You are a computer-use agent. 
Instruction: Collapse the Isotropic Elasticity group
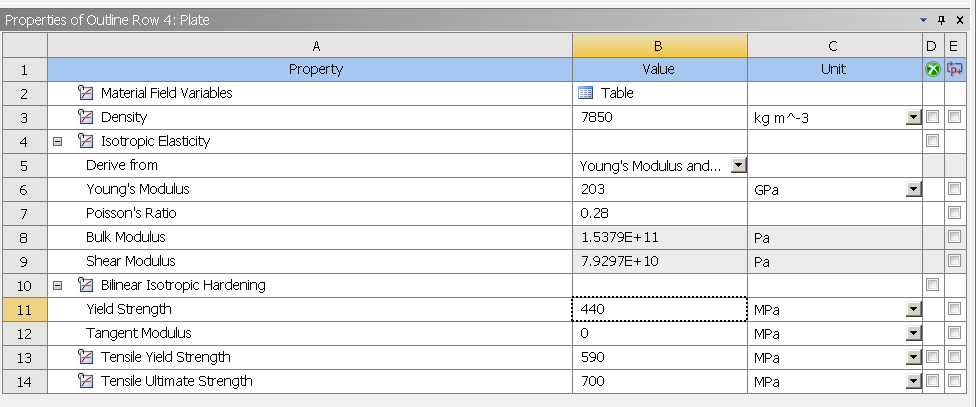pos(57,141)
